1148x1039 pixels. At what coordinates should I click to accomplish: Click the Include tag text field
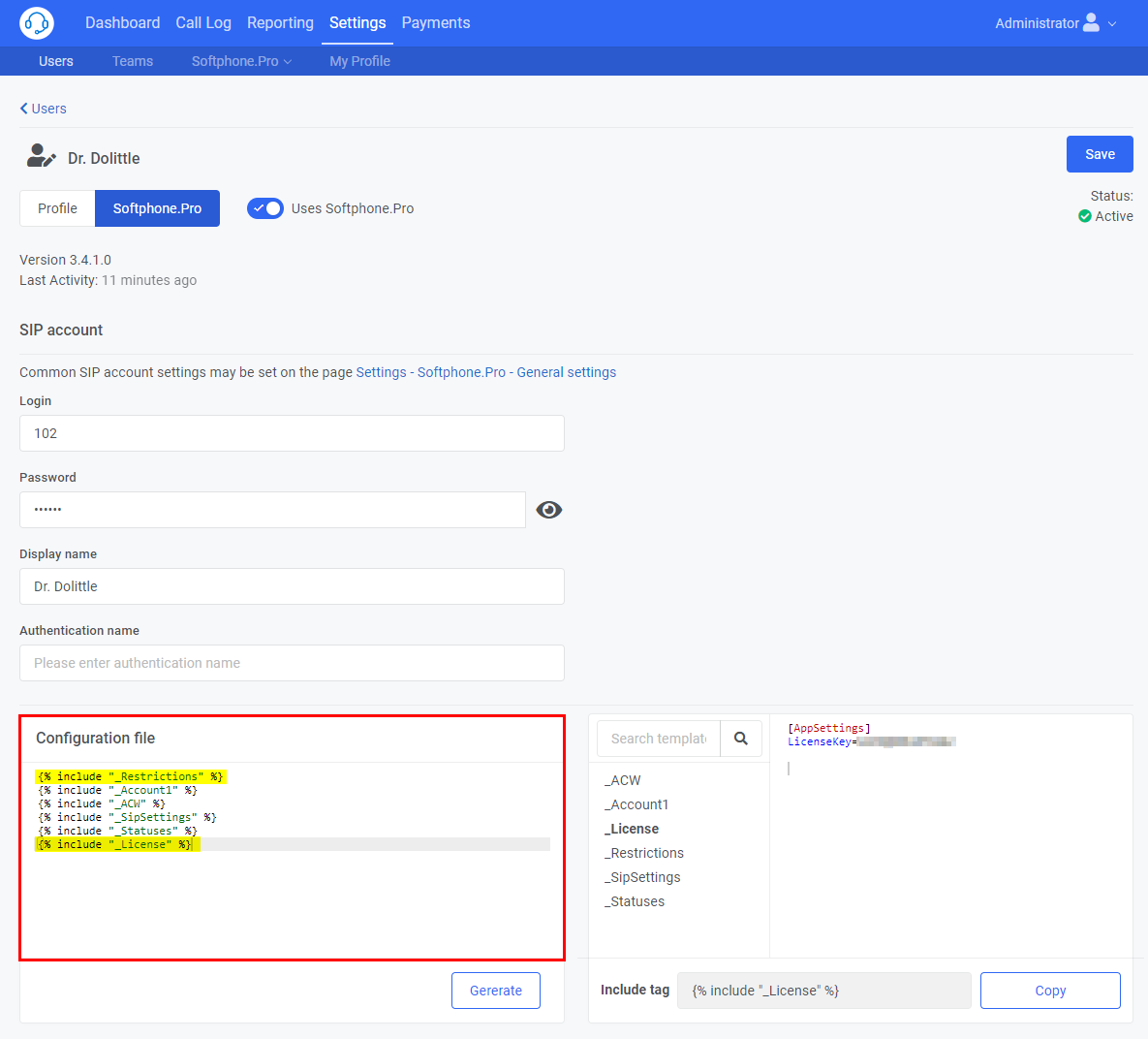(824, 991)
